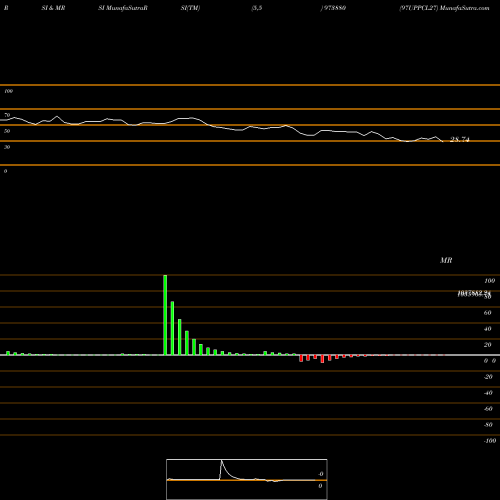Click the RSI value label 28.74
The height and width of the screenshot is (500, 500).
pyautogui.click(x=460, y=140)
